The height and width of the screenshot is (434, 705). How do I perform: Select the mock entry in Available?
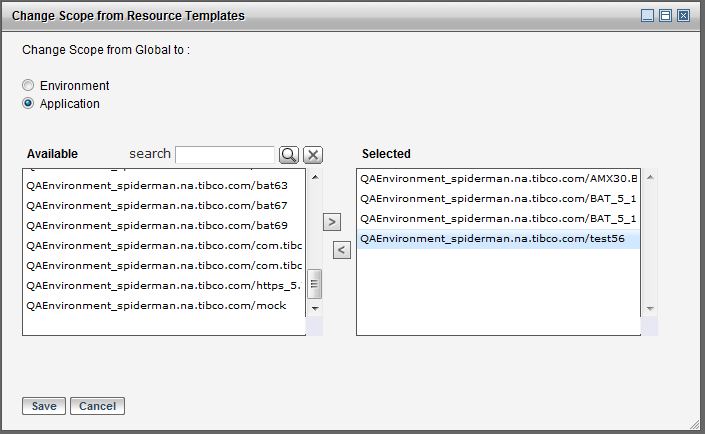(156, 305)
